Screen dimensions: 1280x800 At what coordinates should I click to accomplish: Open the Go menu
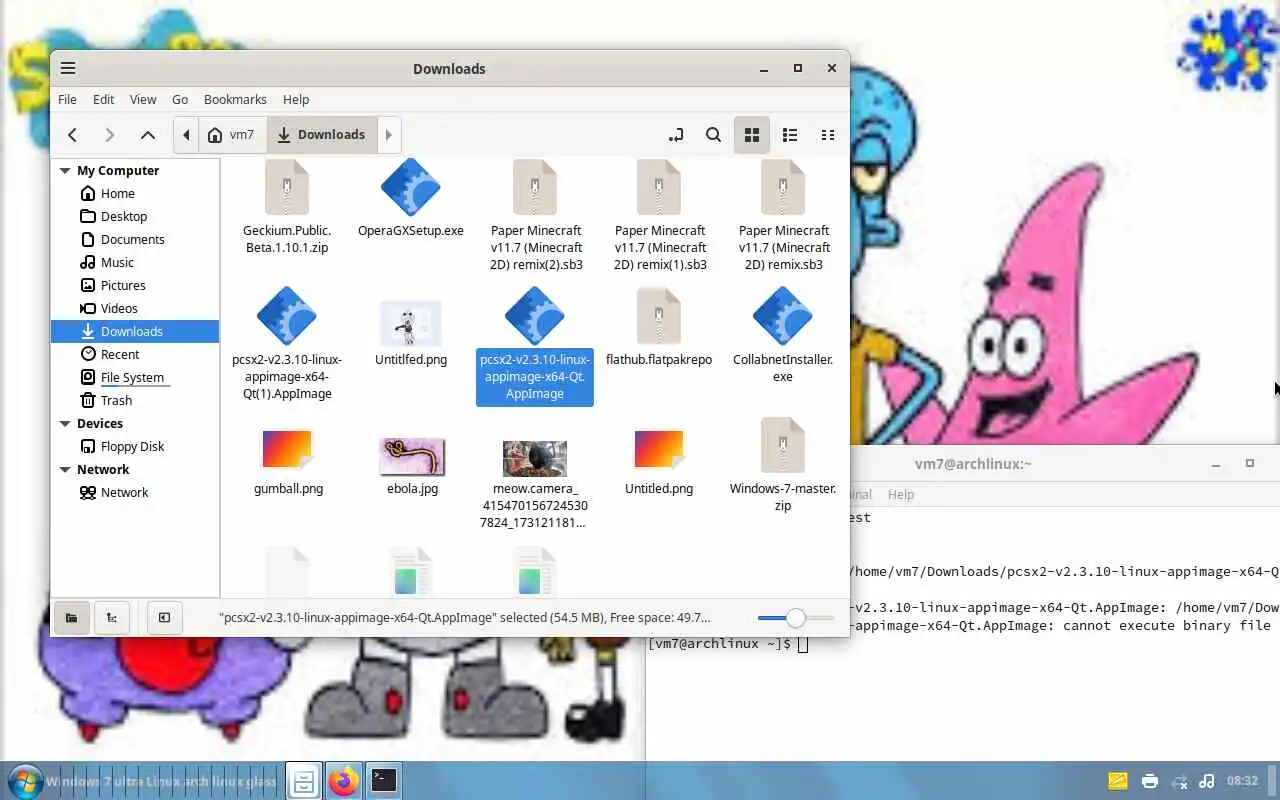click(180, 100)
